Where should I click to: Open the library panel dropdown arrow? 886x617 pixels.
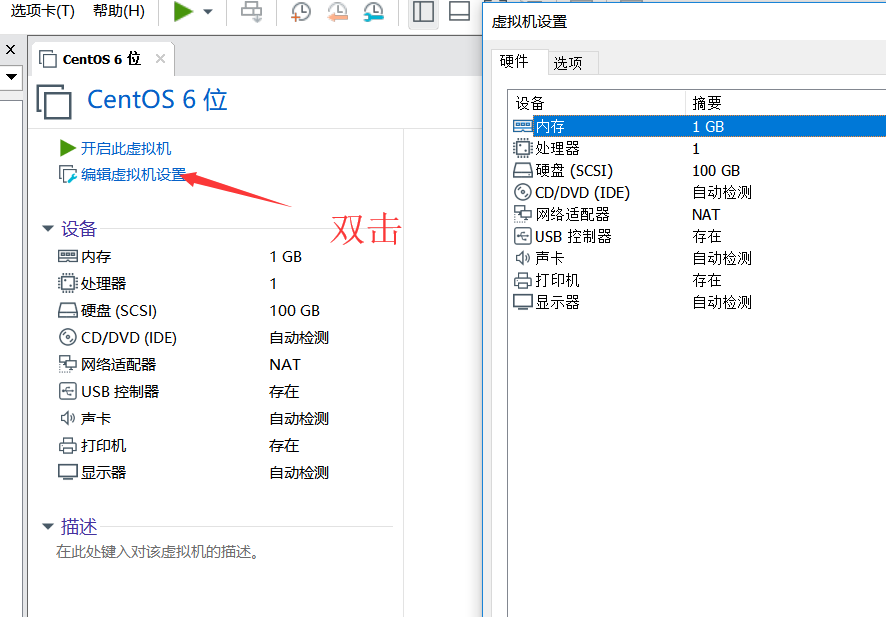(11, 76)
